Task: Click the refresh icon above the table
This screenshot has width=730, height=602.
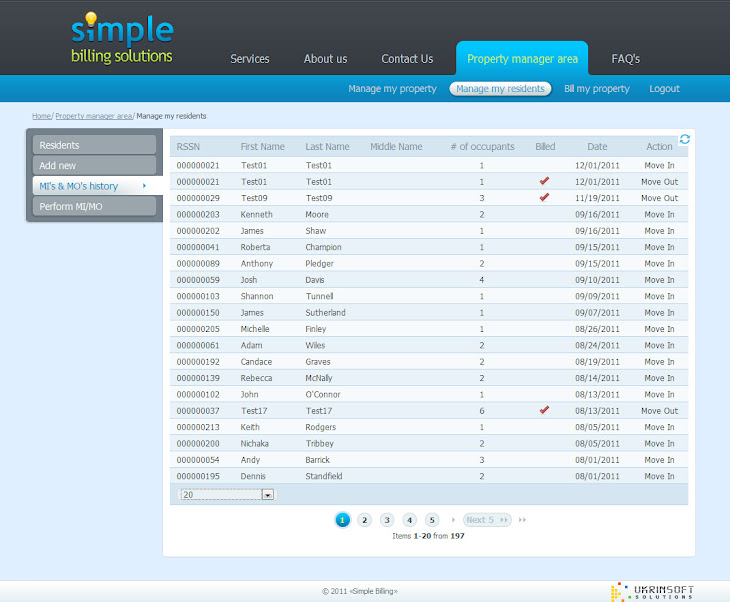Action: 684,139
